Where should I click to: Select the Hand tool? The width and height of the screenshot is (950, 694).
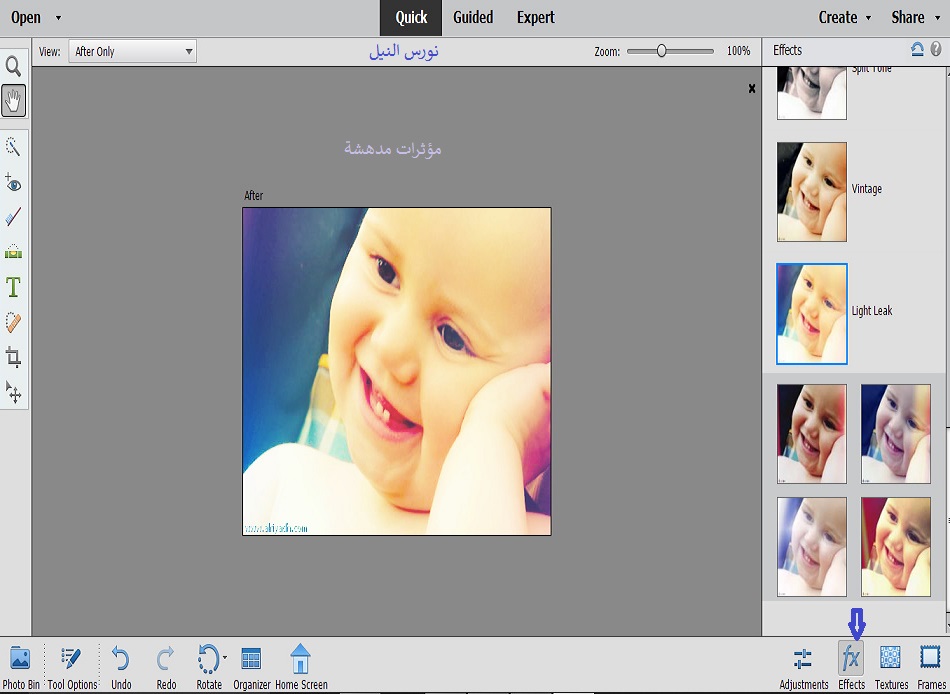14,101
